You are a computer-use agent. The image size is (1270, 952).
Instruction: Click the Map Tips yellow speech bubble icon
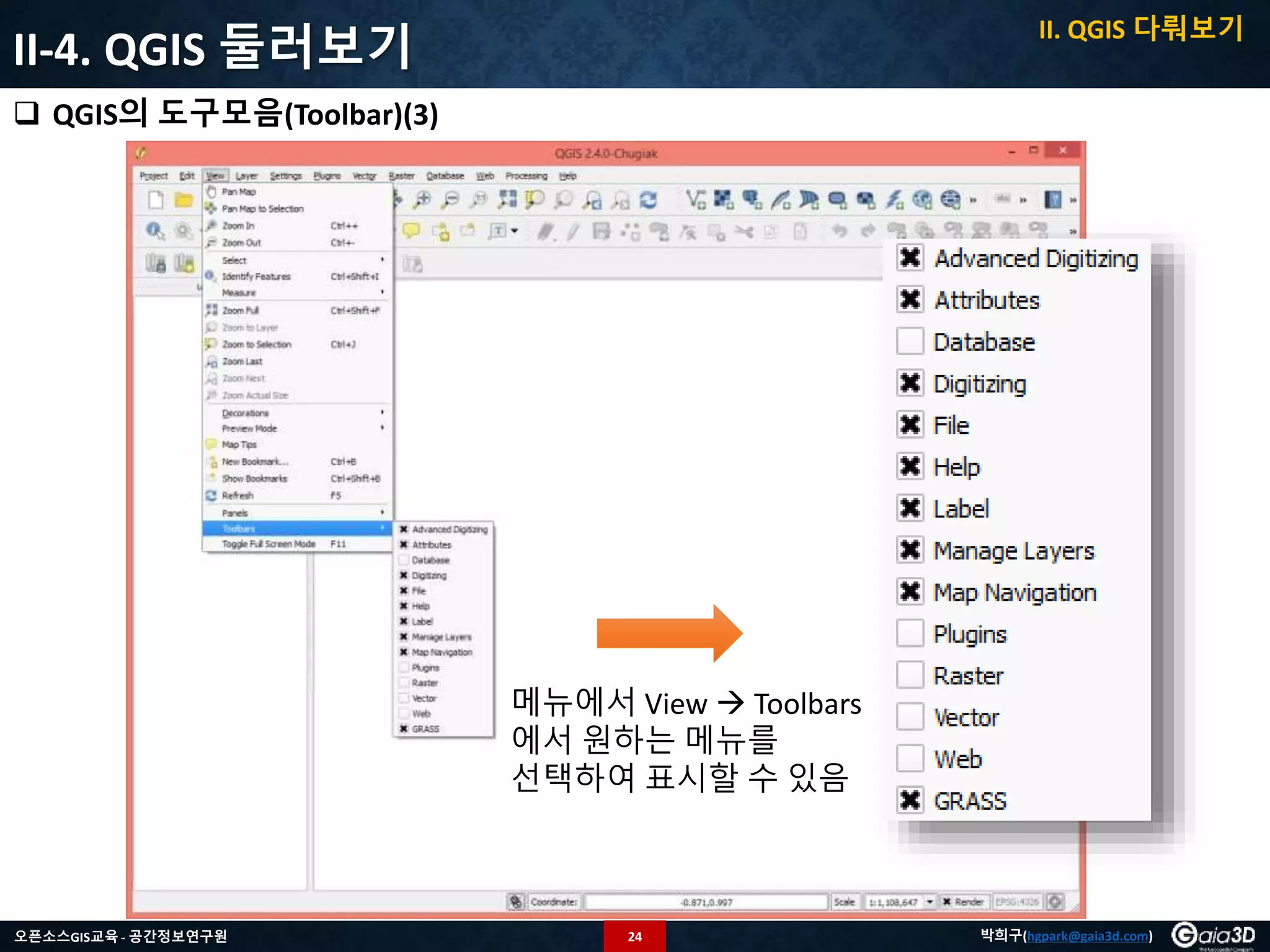(411, 231)
